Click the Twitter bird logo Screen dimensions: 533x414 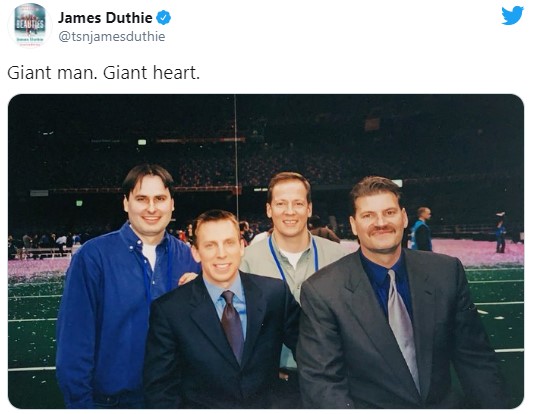point(512,15)
